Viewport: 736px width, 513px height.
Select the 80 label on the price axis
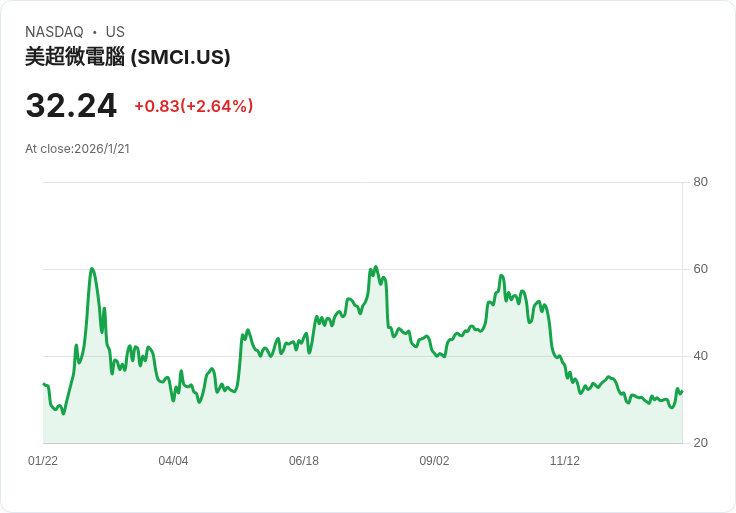[700, 182]
